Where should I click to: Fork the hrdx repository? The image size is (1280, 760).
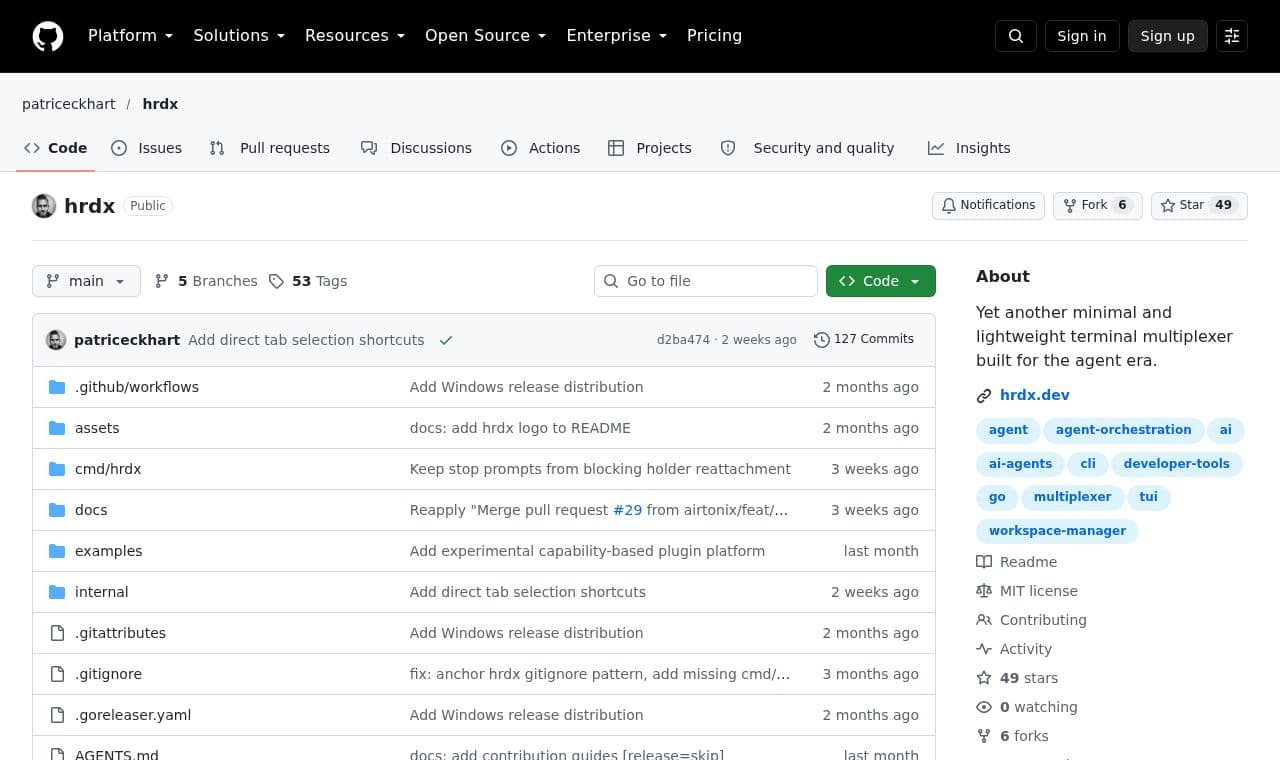point(1097,205)
